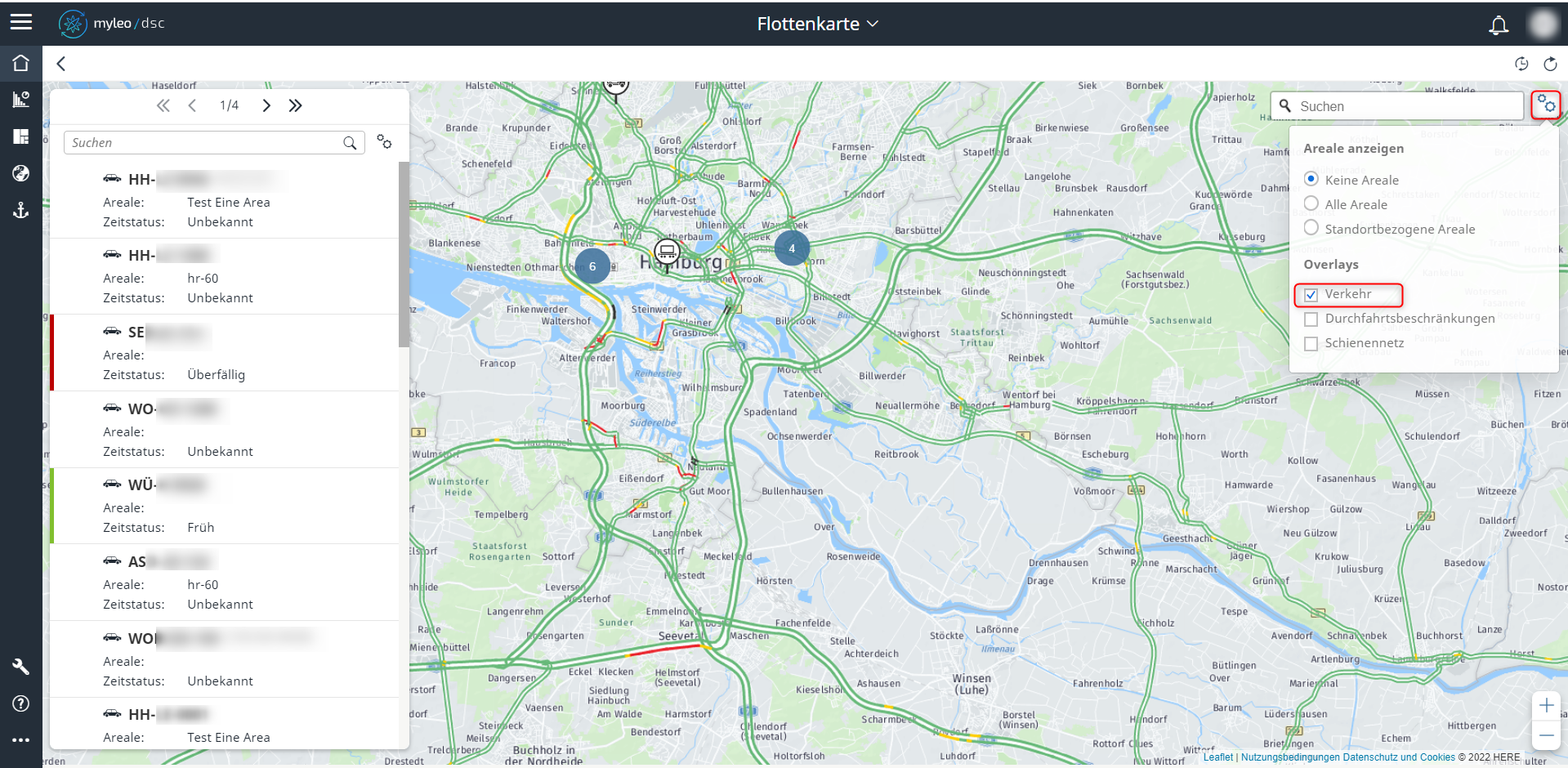This screenshot has width=1568, height=768.
Task: Open the Flottenkarte title dropdown
Action: point(817,24)
